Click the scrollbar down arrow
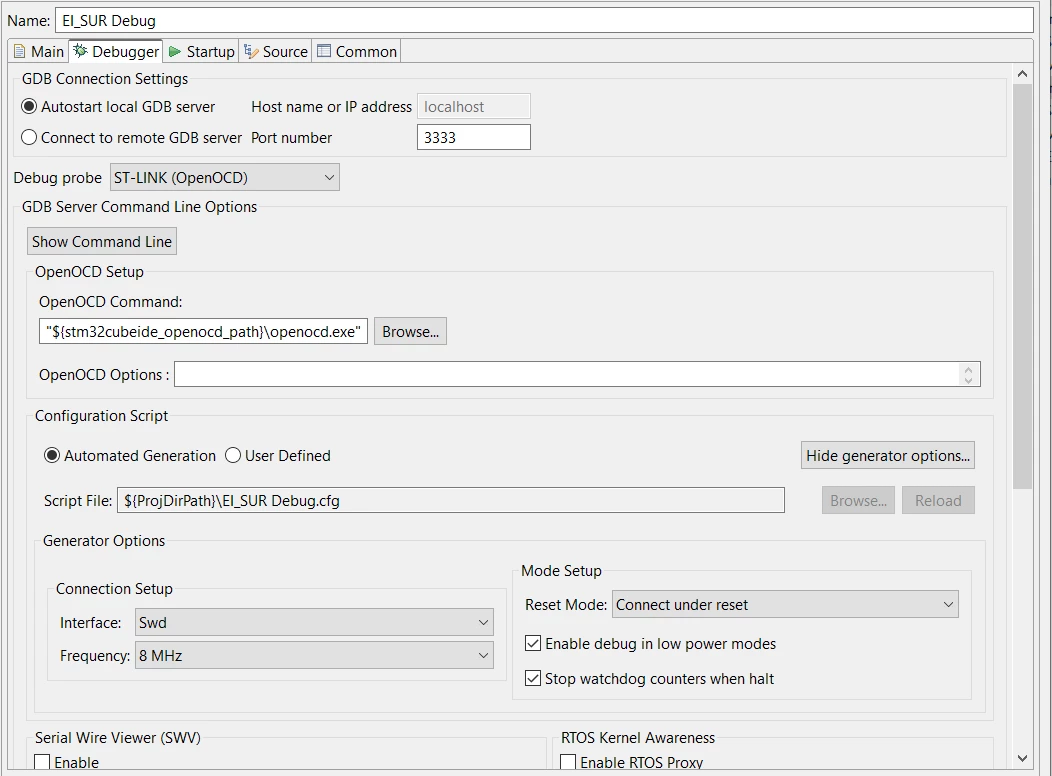The image size is (1052, 776). [x=1022, y=759]
